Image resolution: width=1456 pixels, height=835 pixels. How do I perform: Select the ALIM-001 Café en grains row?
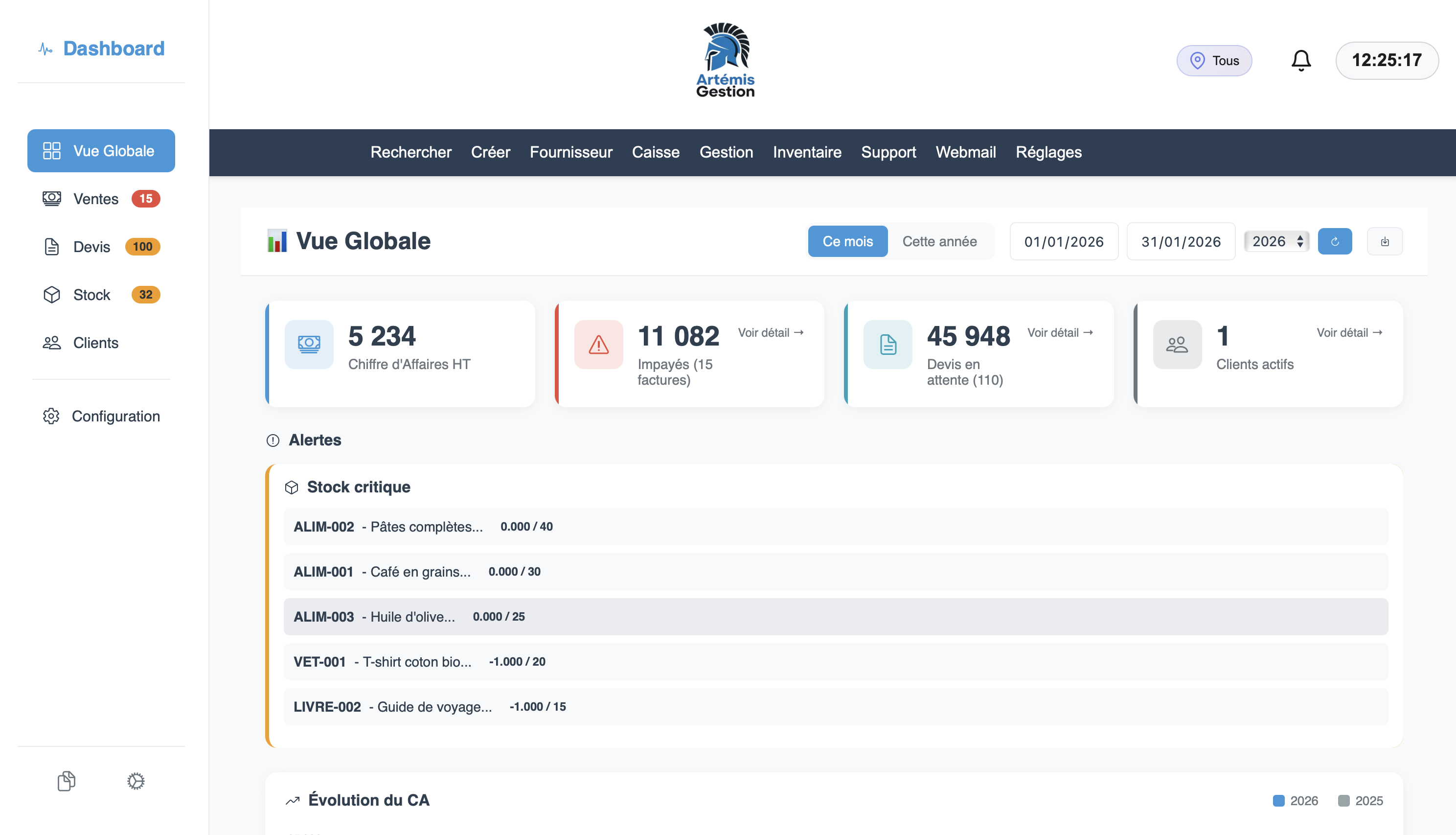pyautogui.click(x=836, y=572)
